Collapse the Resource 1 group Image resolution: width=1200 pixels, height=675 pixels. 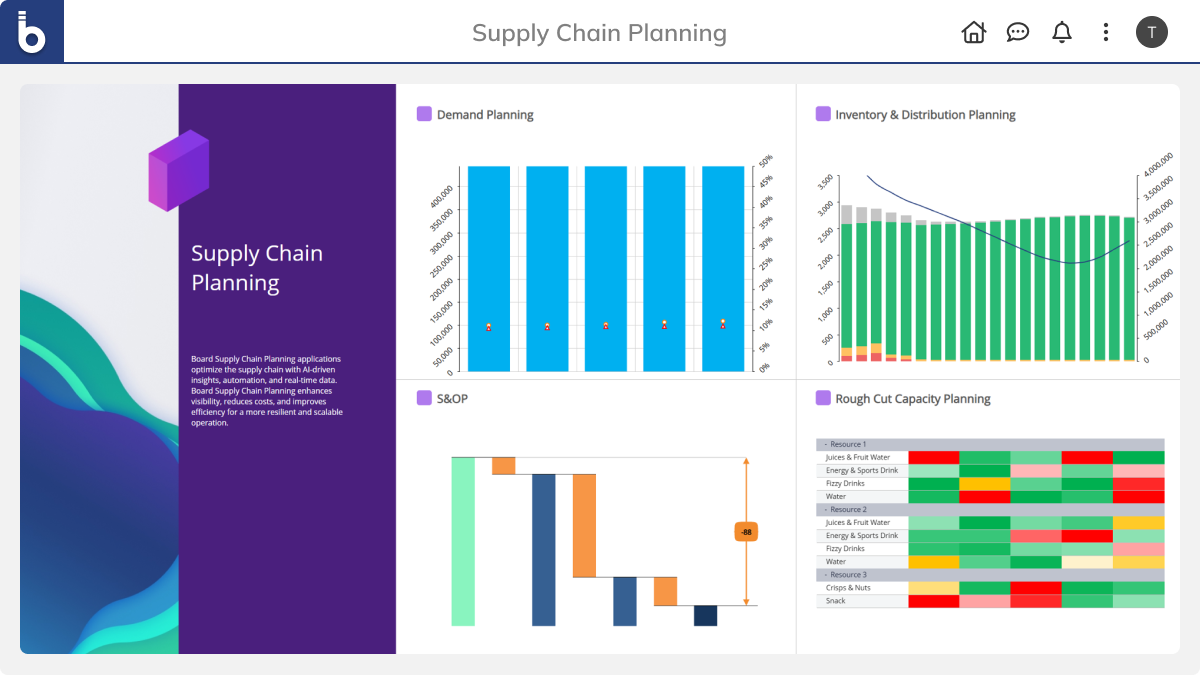[x=826, y=444]
